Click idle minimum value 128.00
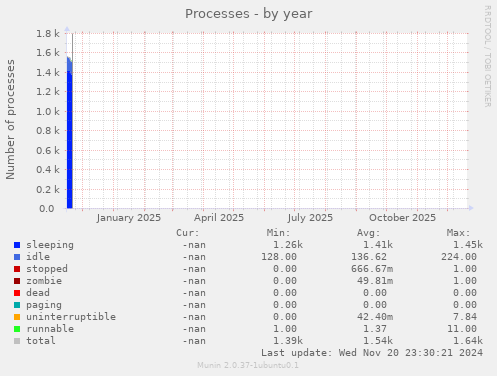This screenshot has height=376, width=497. [x=279, y=257]
